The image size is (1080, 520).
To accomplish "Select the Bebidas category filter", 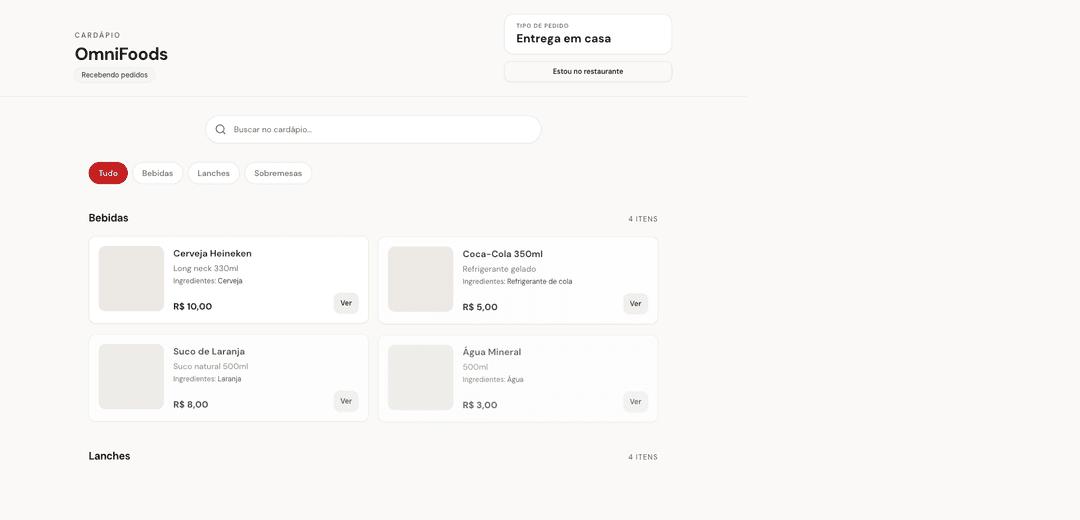I will tap(158, 174).
